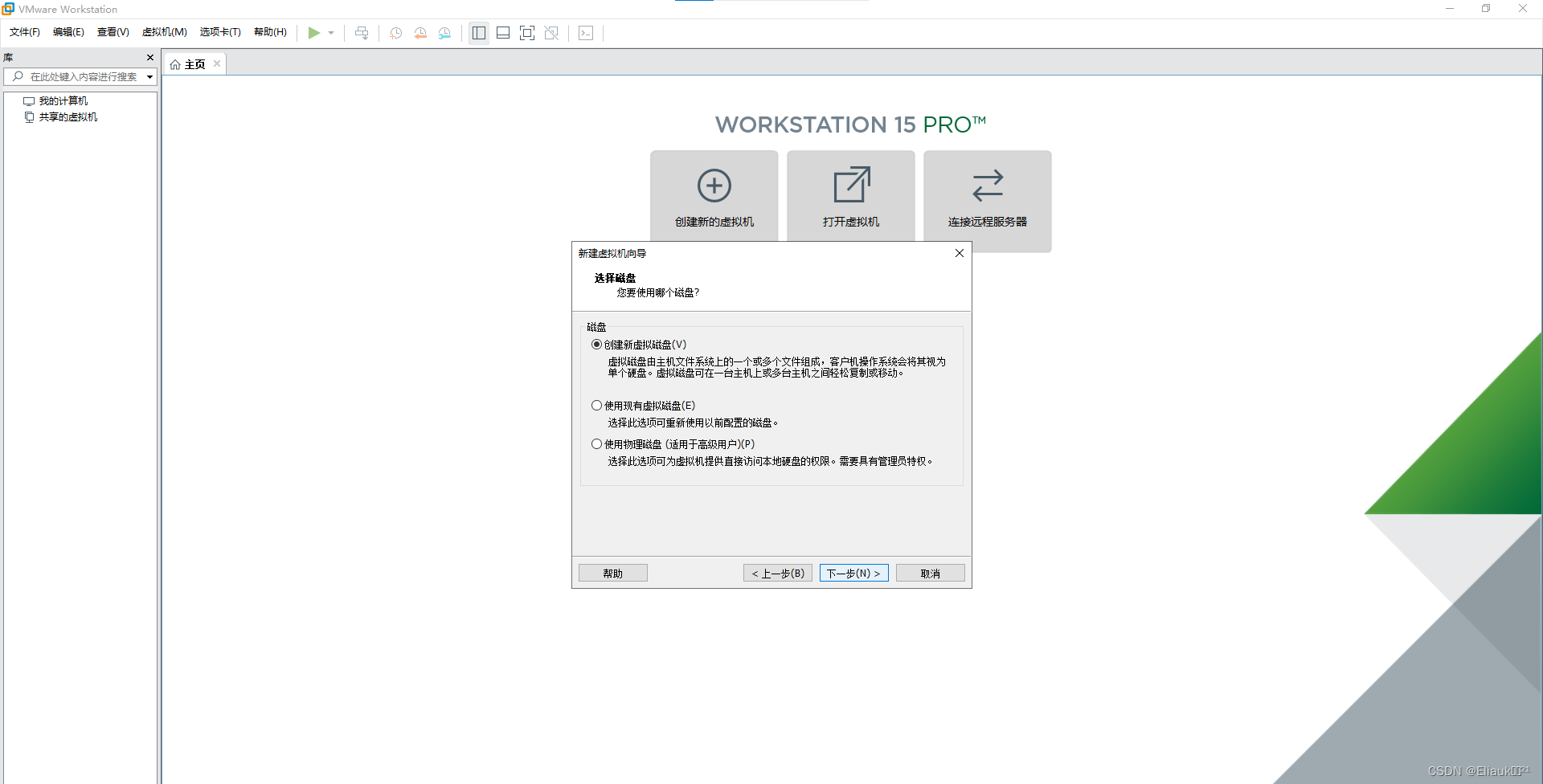Toggle the thumbnail bar view icon
Image resolution: width=1543 pixels, height=784 pixels.
(x=503, y=33)
